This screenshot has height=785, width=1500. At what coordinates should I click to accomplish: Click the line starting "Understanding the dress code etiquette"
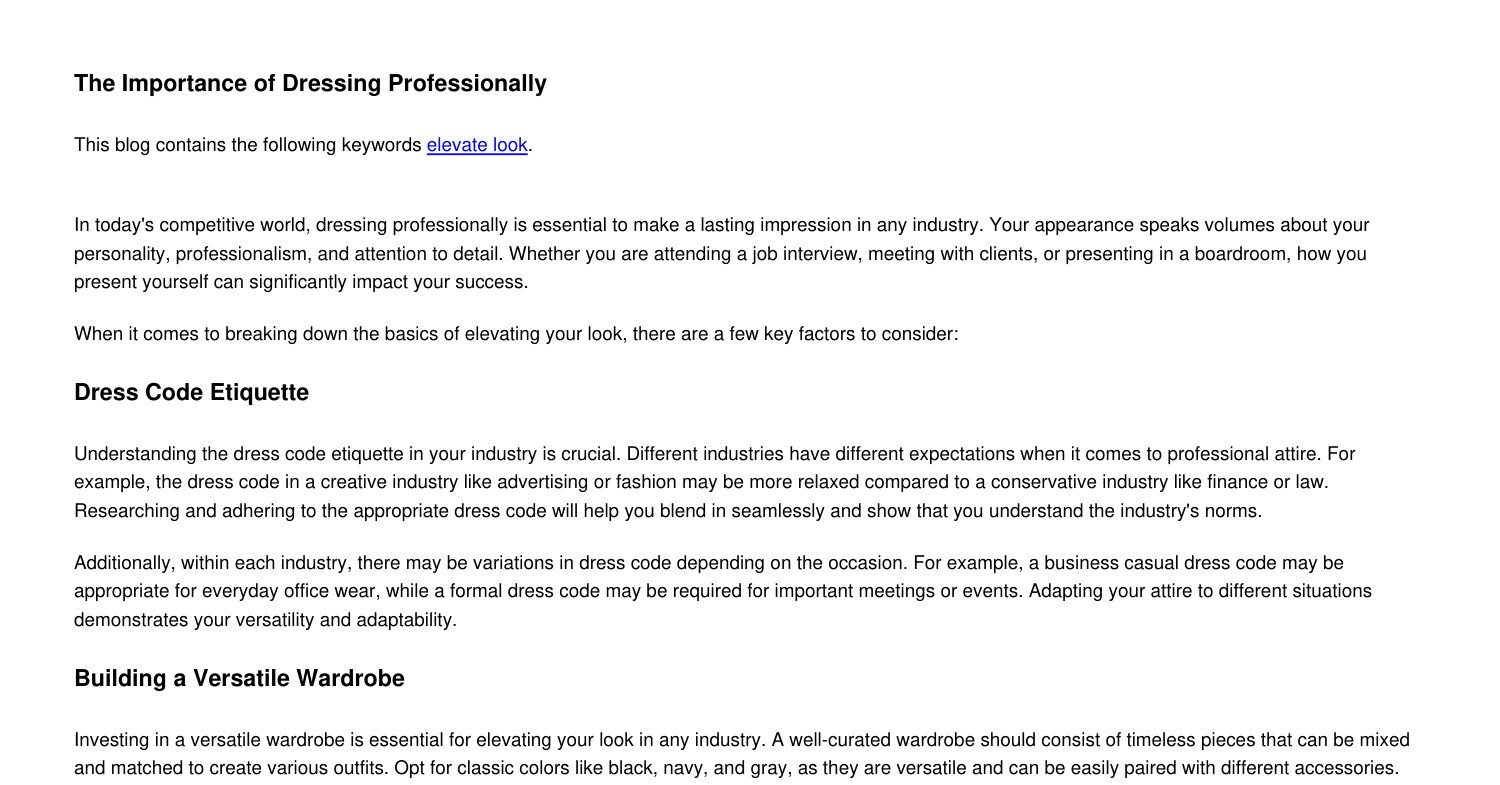[x=714, y=454]
